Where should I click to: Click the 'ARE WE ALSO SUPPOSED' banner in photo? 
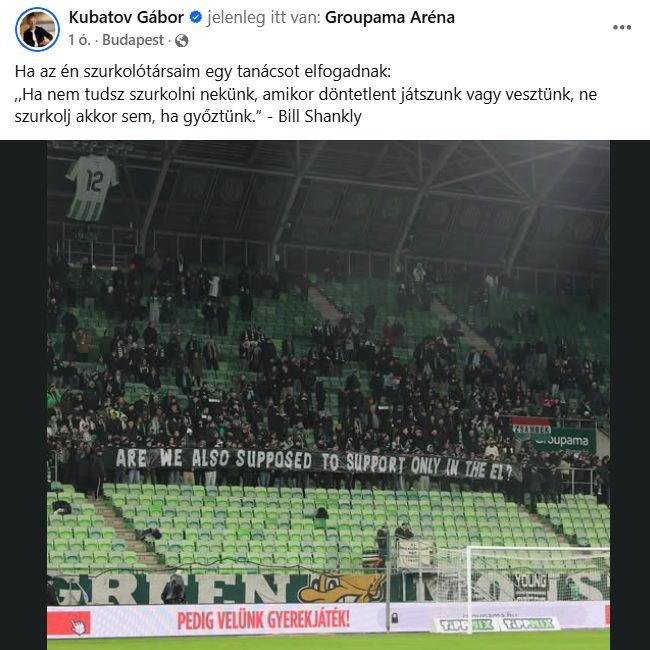coord(313,463)
